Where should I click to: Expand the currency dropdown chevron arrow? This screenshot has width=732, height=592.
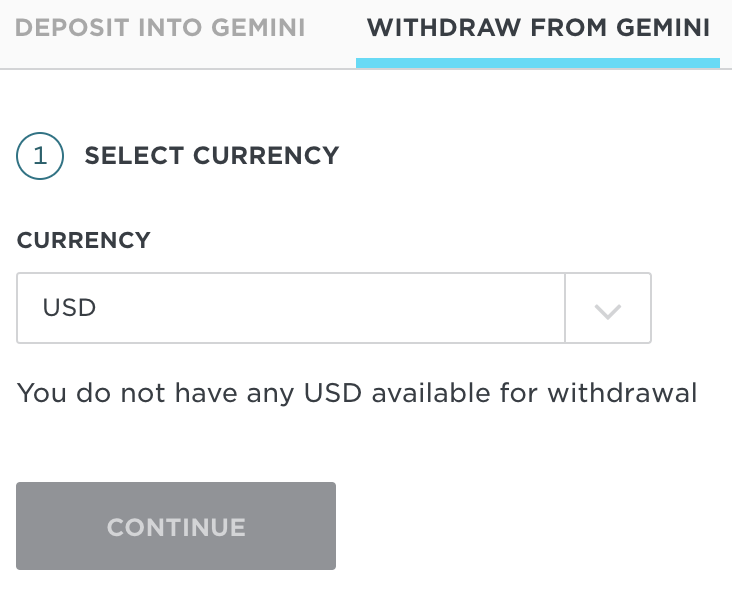coord(608,309)
